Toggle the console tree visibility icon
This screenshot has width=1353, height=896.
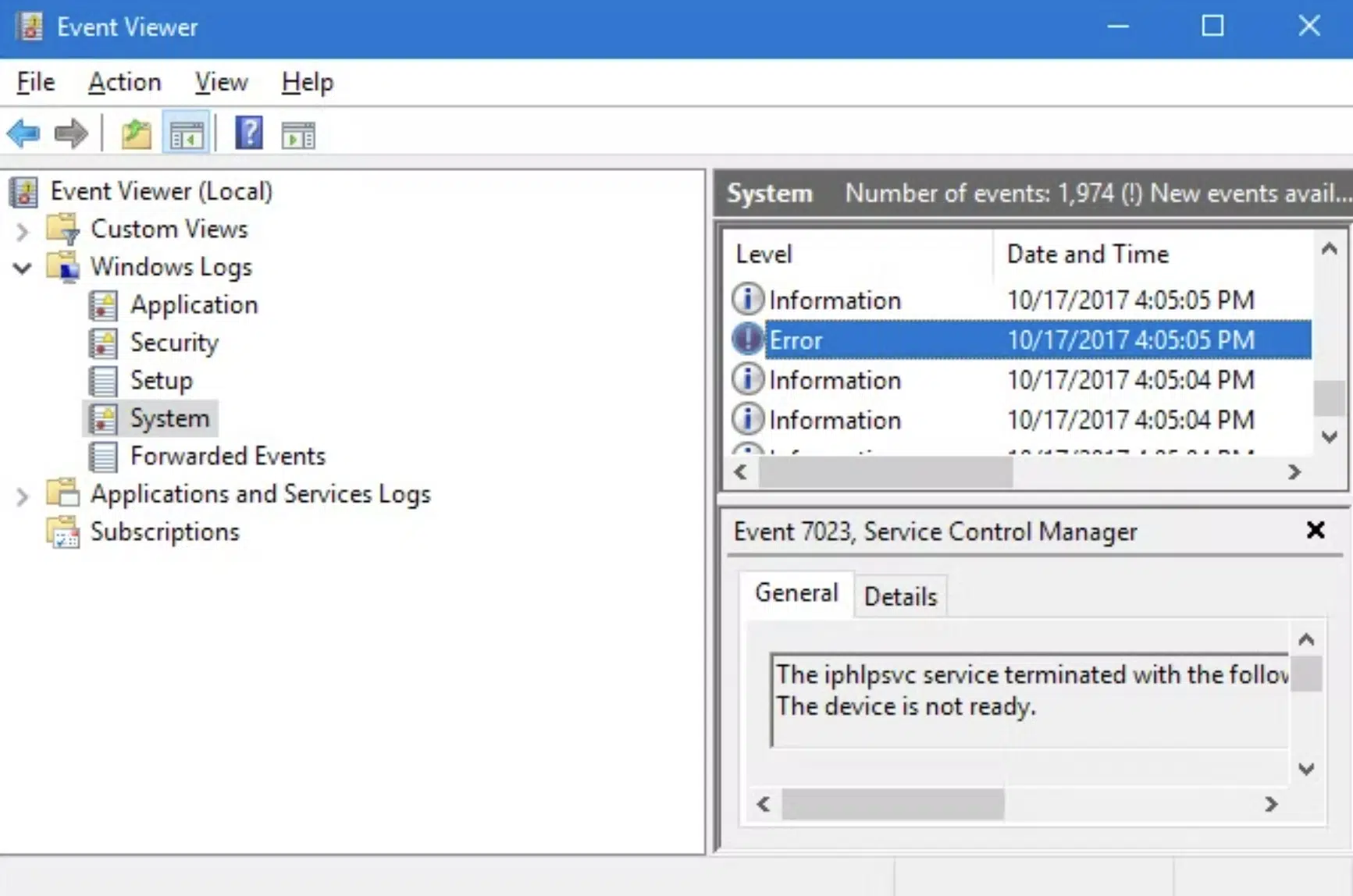click(x=186, y=133)
